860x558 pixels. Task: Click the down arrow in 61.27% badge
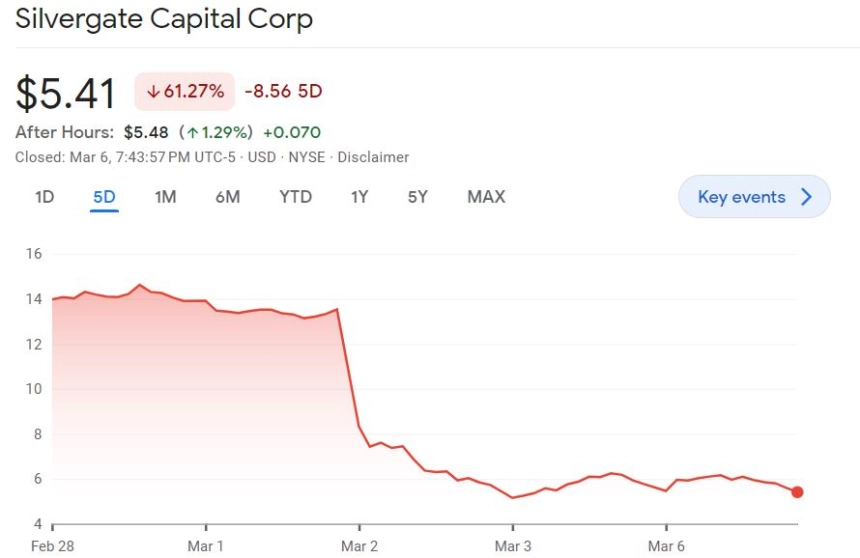[154, 91]
